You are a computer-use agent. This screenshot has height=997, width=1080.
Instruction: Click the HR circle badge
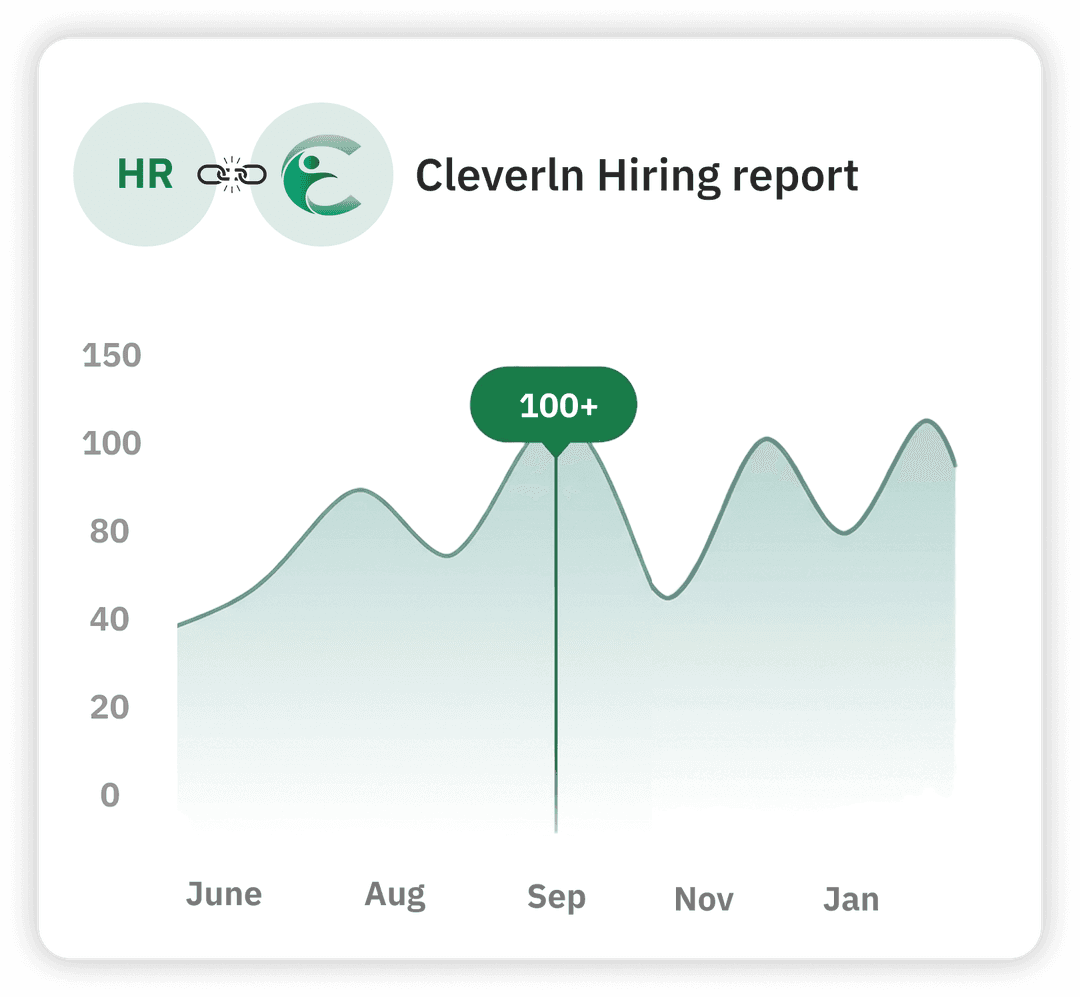point(145,174)
